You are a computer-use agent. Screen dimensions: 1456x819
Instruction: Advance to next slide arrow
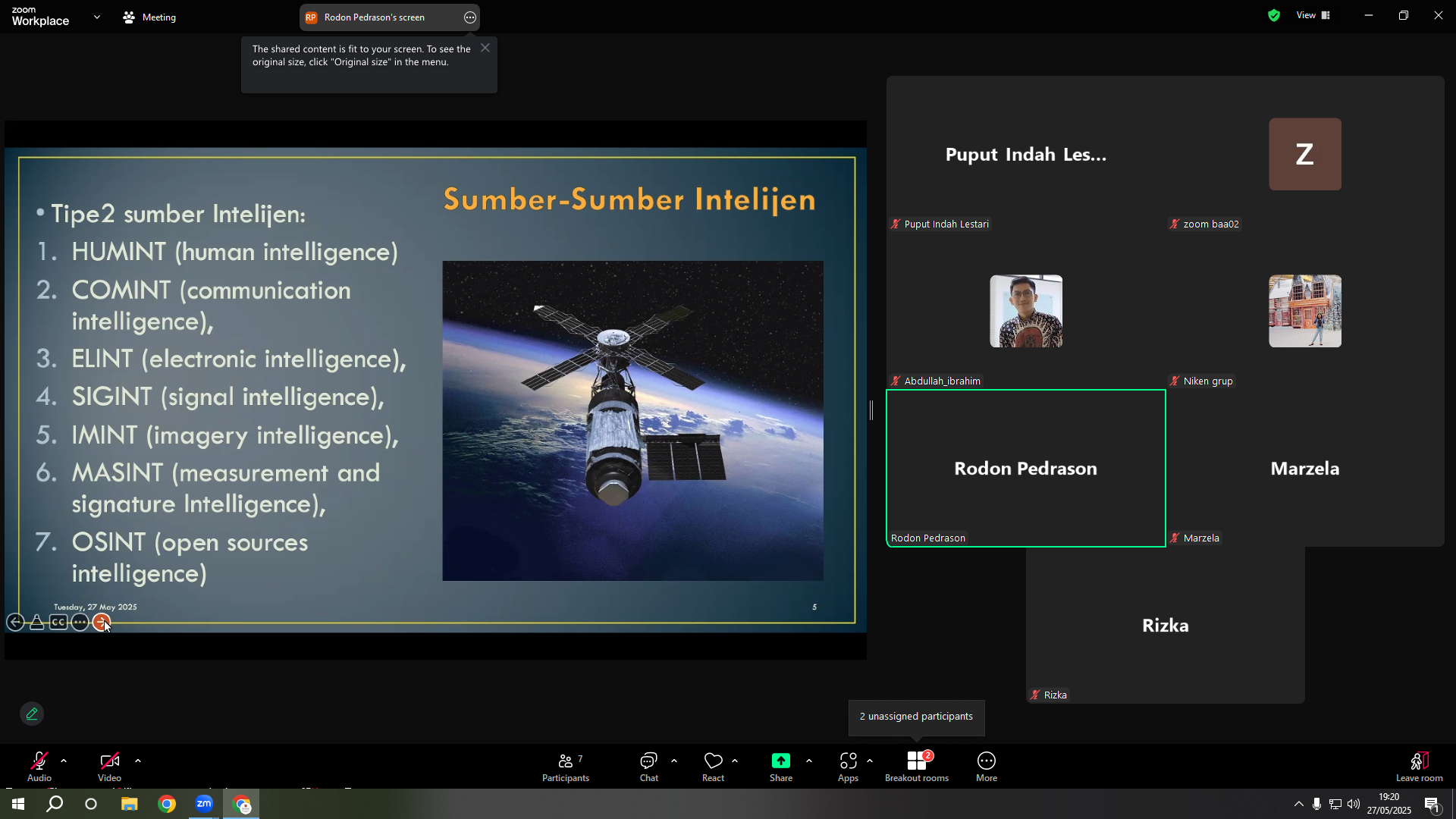[x=102, y=623]
